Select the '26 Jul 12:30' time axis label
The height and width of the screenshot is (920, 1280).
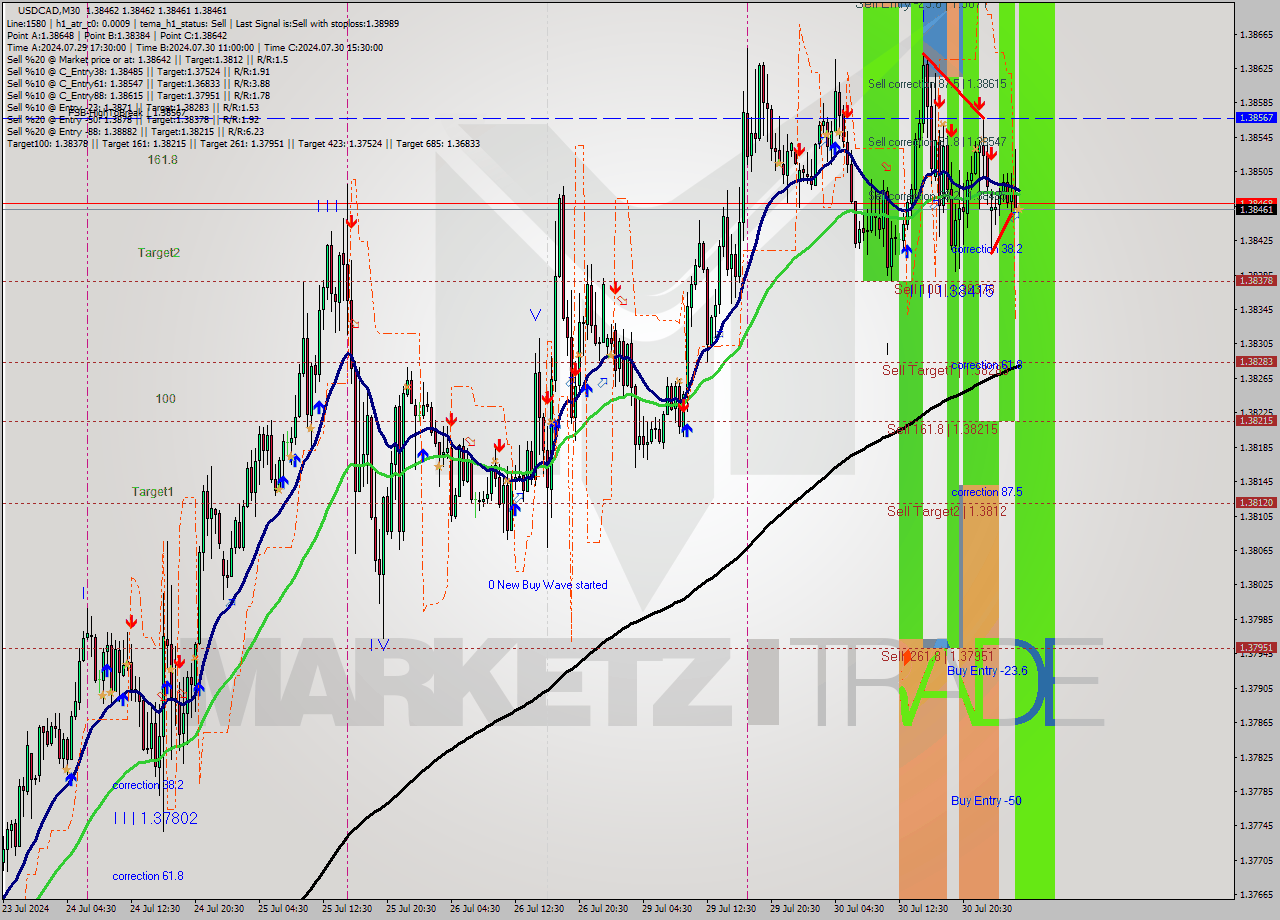click(x=539, y=909)
